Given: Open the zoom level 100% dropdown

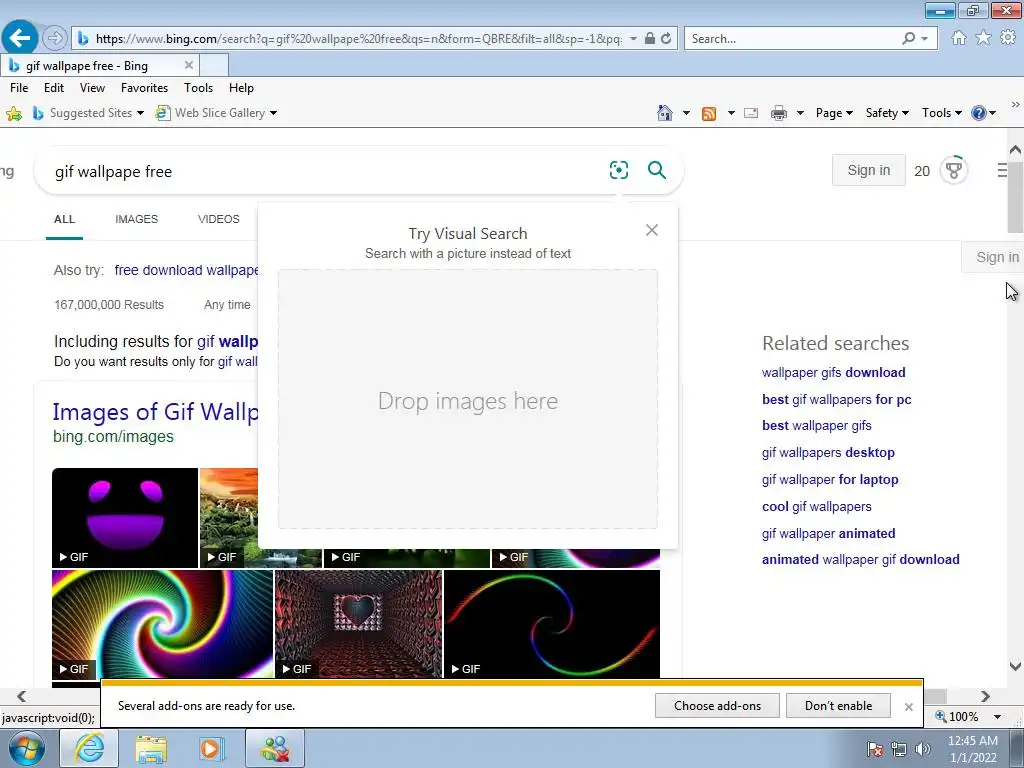Looking at the screenshot, I should click(x=997, y=716).
